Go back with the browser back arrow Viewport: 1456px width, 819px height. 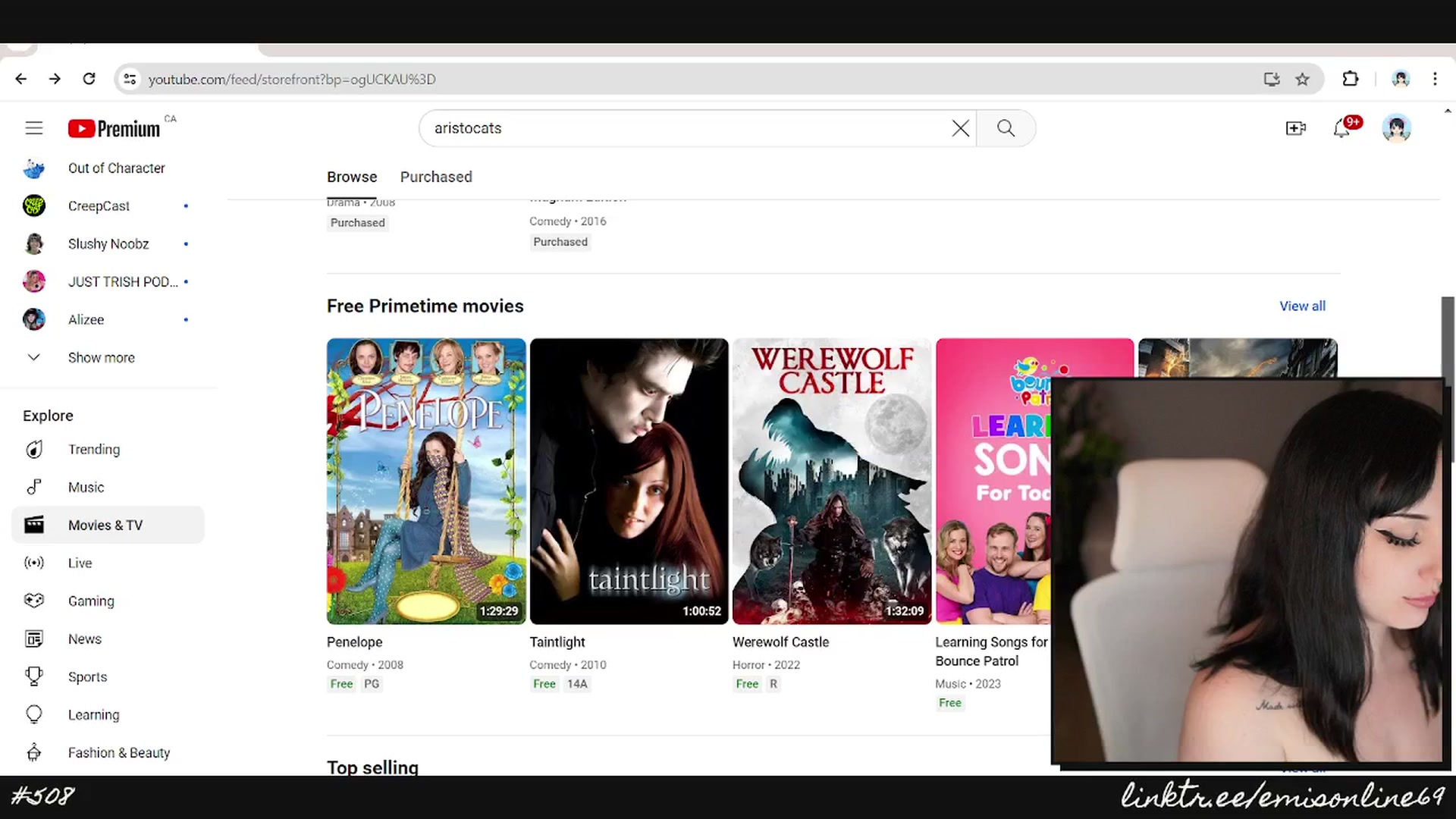(x=21, y=79)
